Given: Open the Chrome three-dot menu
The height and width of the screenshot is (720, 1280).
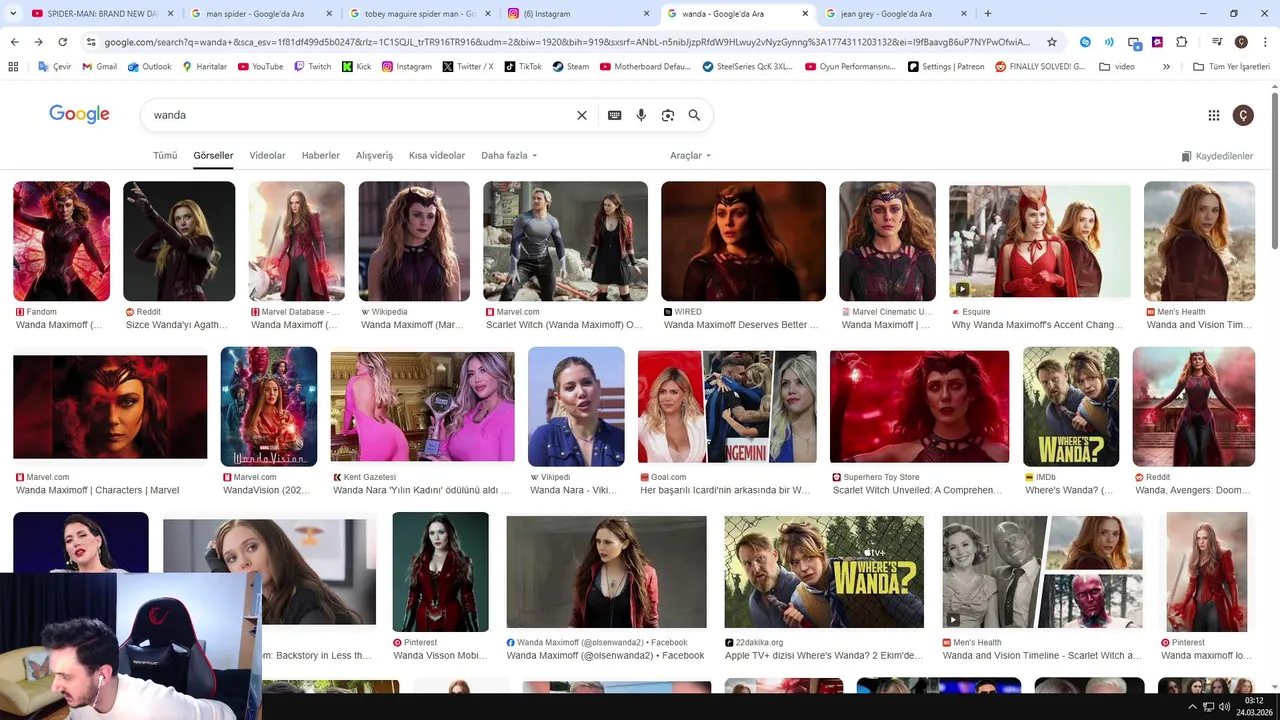Looking at the screenshot, I should click(1265, 42).
